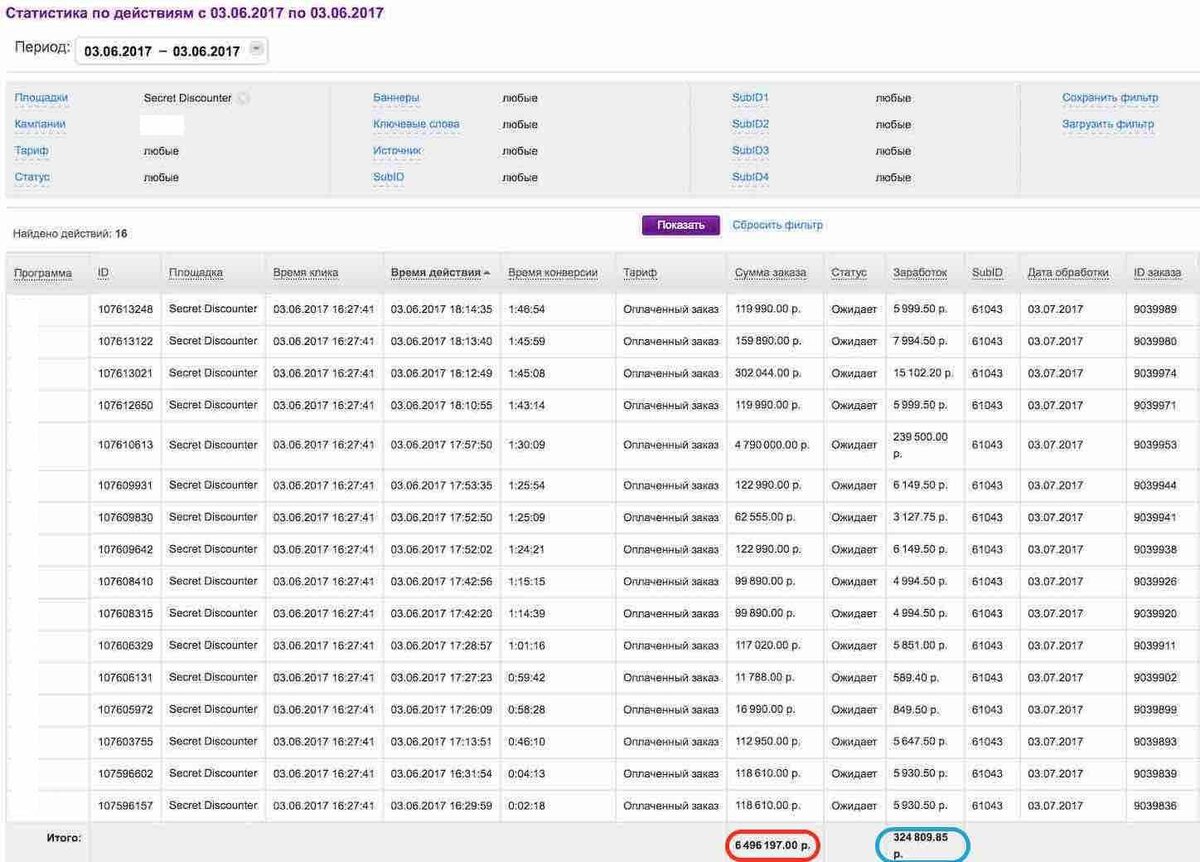Select the ID cell 107613122

[125, 341]
